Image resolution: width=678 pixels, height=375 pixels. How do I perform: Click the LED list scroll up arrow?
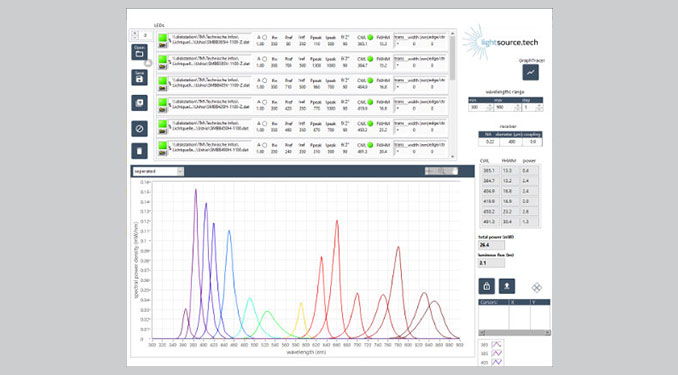453,33
